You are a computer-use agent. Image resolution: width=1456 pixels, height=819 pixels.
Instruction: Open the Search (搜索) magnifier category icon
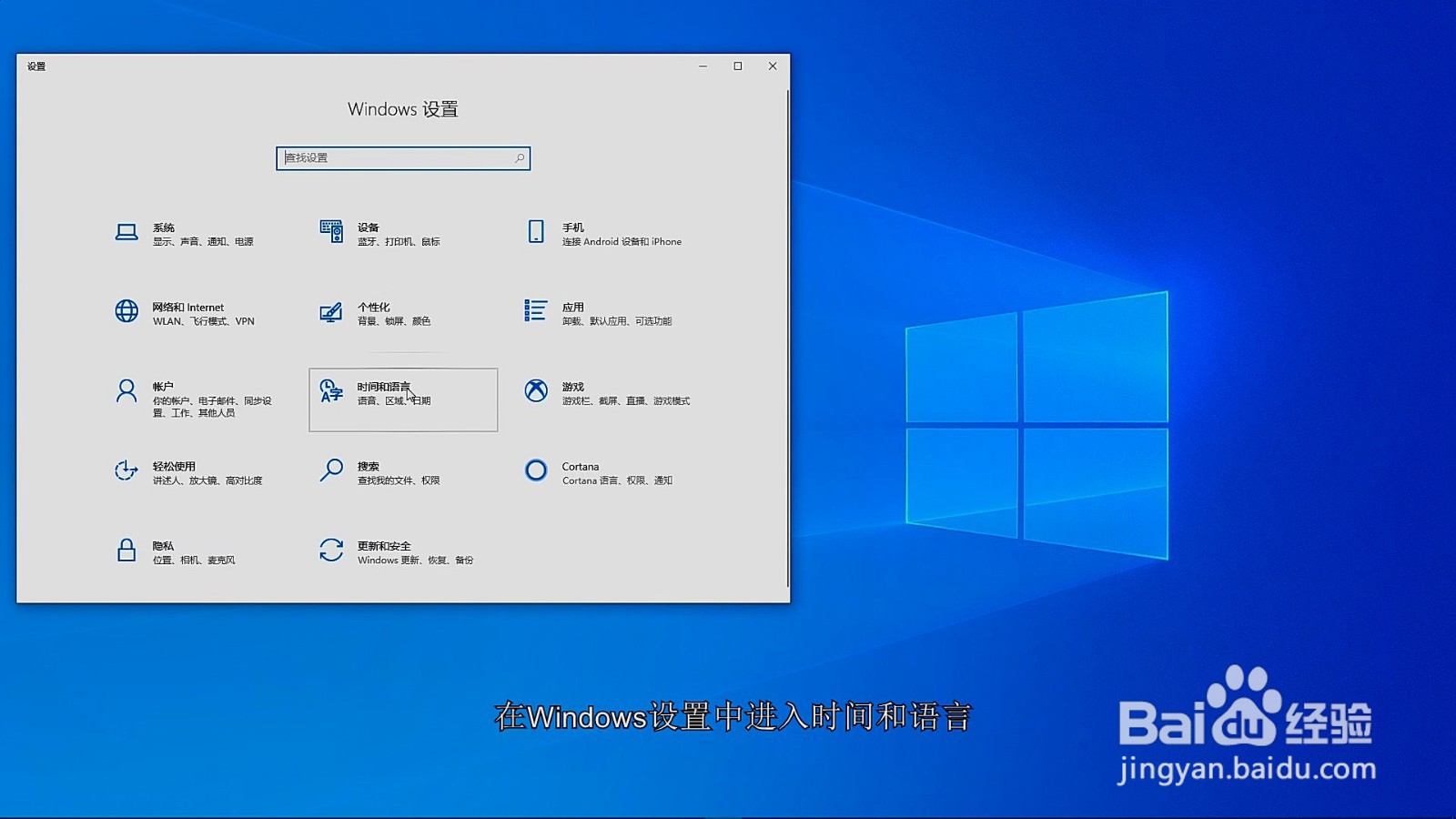331,470
